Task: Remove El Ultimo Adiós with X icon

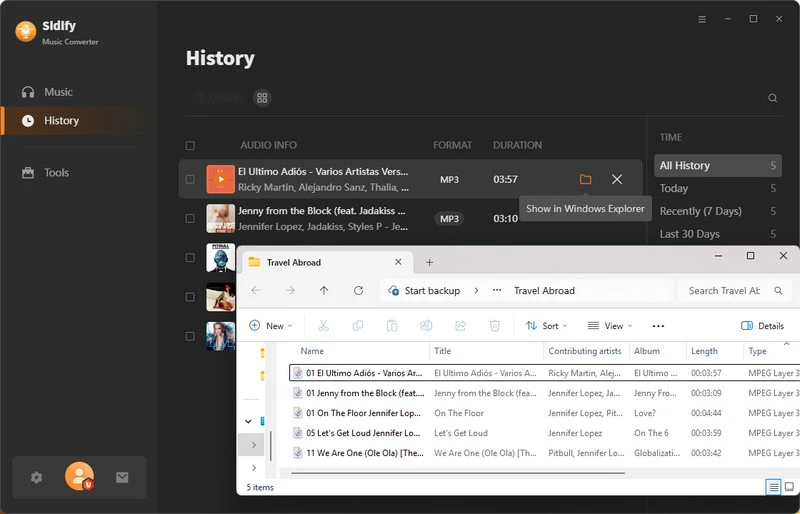Action: coord(617,179)
